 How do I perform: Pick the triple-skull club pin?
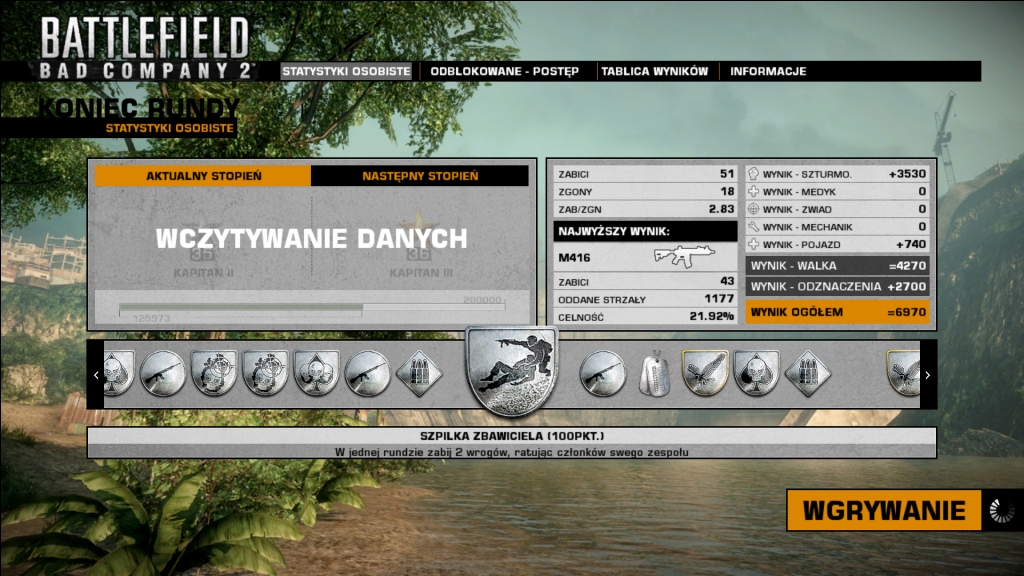(316, 373)
